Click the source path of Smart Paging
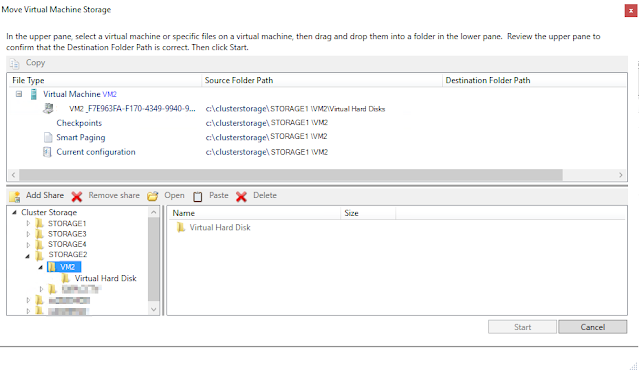The width and height of the screenshot is (639, 372). [266, 137]
